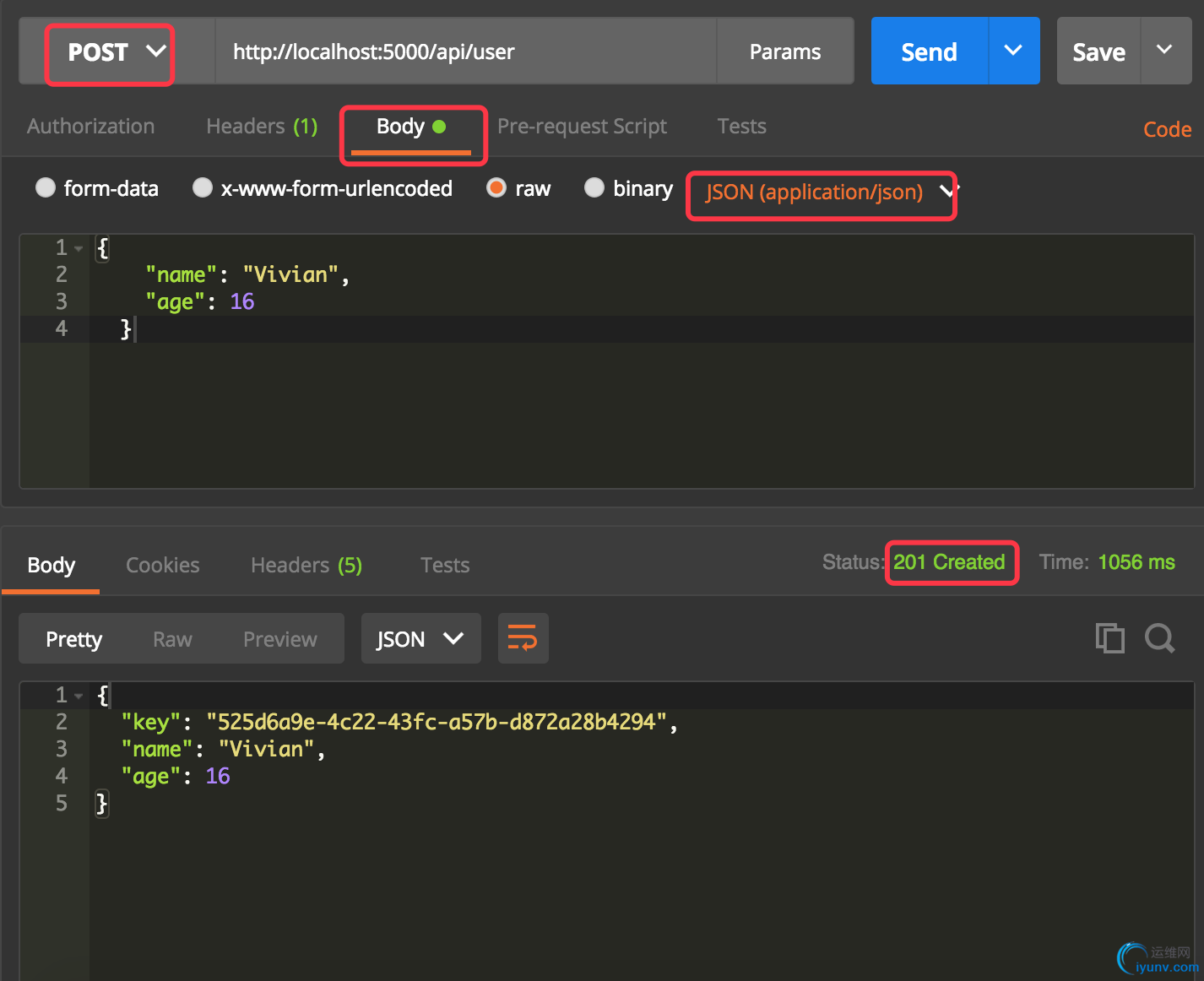Screen dimensions: 1204x981
Task: Search the response with magnifier icon
Action: [x=1160, y=638]
